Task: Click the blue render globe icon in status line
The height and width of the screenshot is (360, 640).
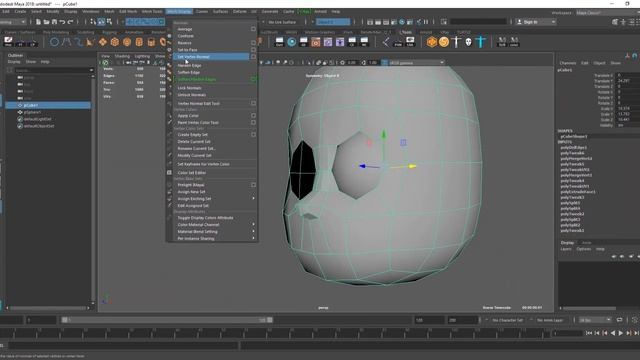Action: click(402, 22)
